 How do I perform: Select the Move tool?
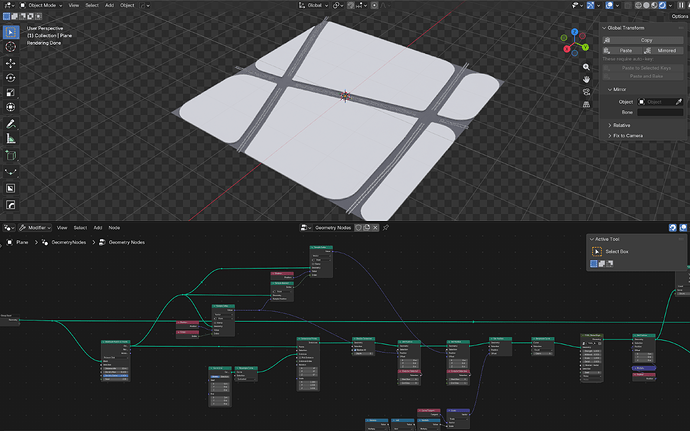point(11,63)
